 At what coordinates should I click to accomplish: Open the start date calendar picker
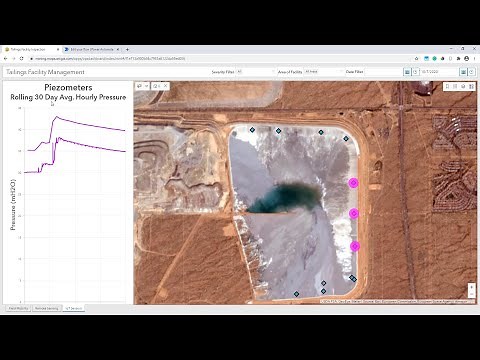[x=407, y=72]
